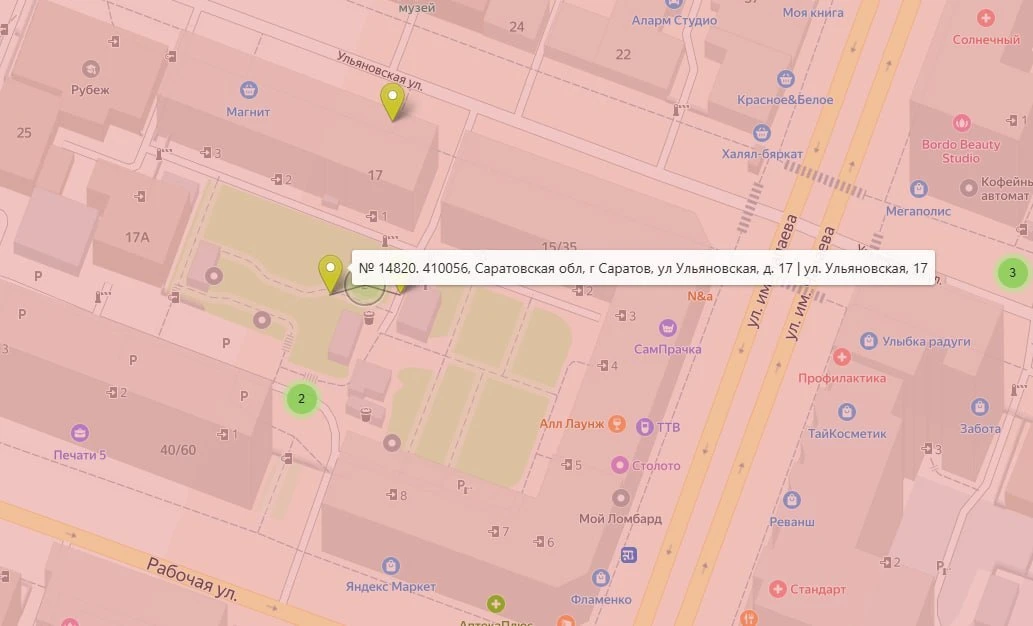The height and width of the screenshot is (626, 1033).
Task: Select the Улыбка радуги store icon
Action: click(x=869, y=341)
